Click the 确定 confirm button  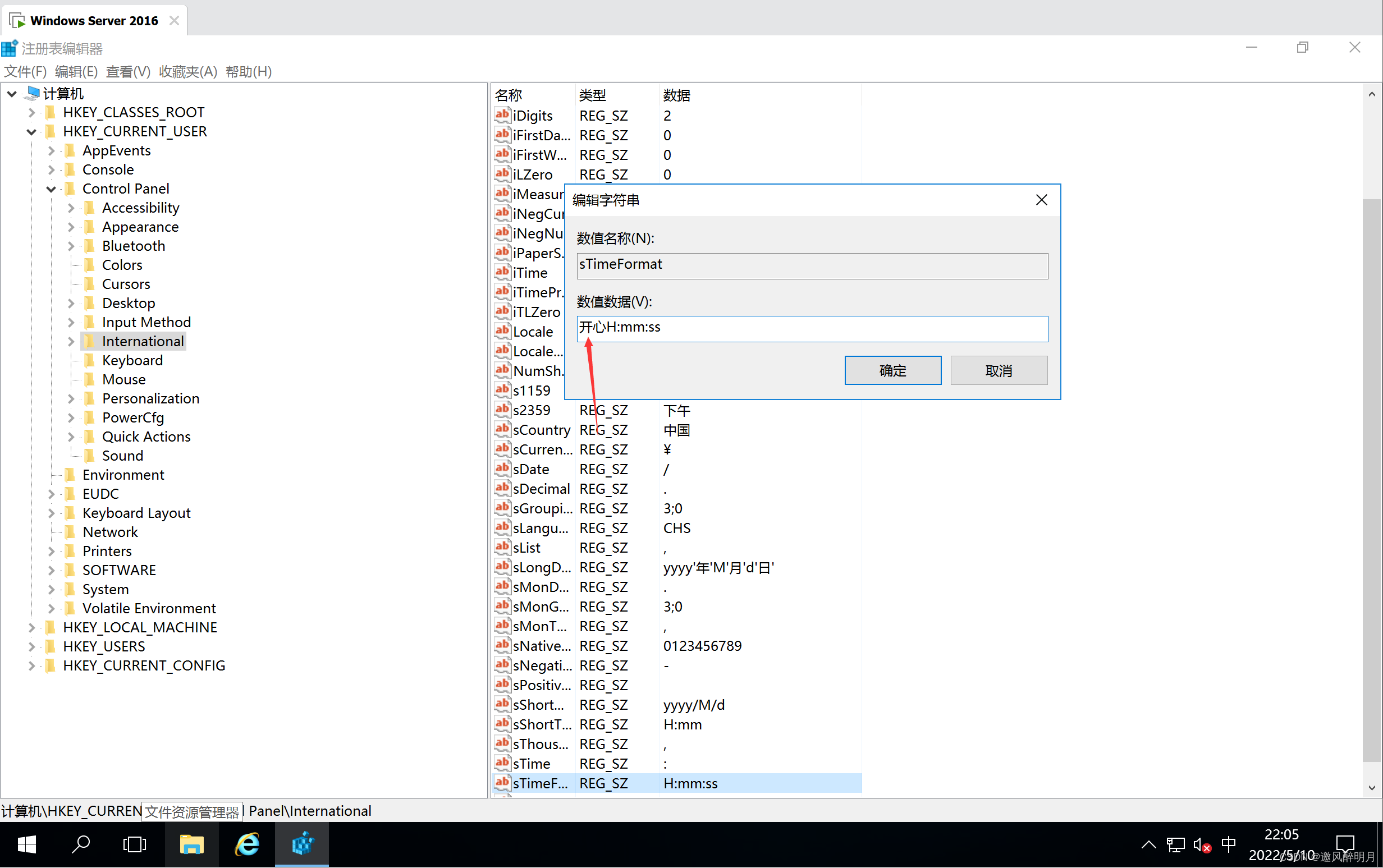(892, 370)
